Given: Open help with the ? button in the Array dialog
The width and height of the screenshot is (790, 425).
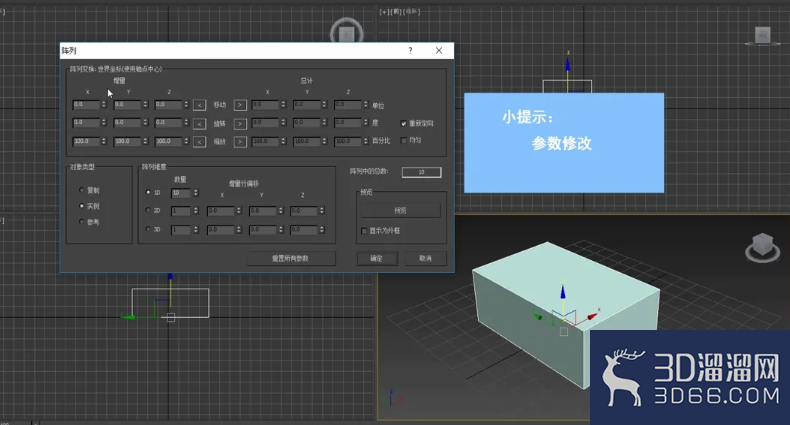Looking at the screenshot, I should pyautogui.click(x=410, y=50).
